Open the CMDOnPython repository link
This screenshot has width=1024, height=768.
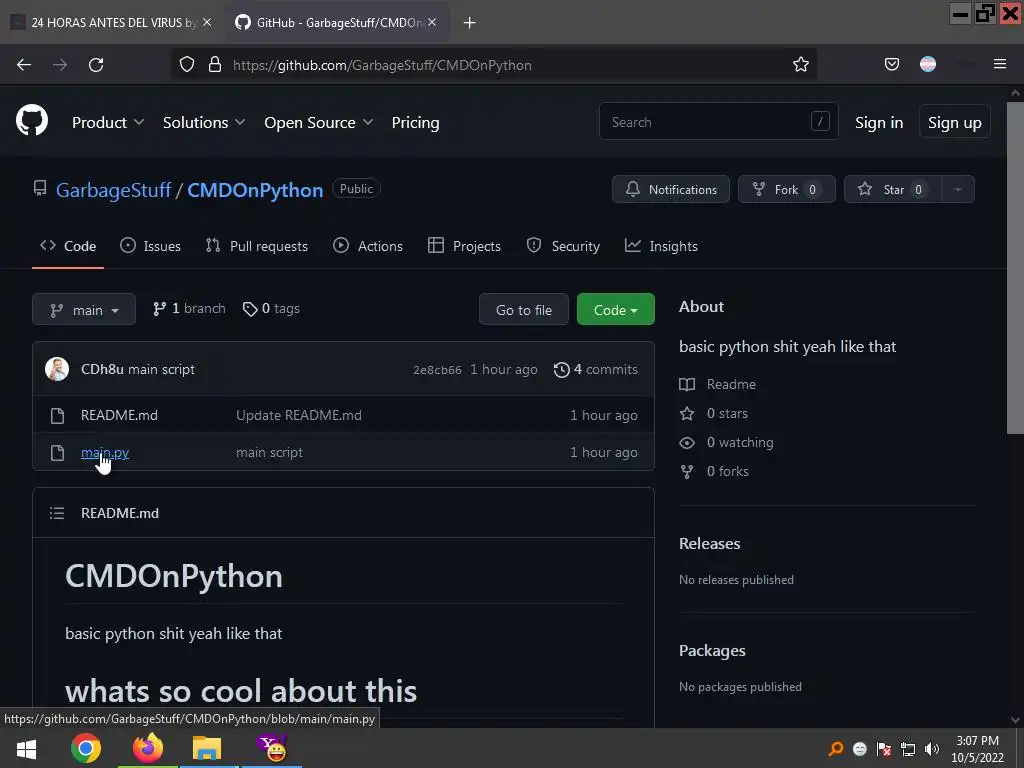[255, 190]
